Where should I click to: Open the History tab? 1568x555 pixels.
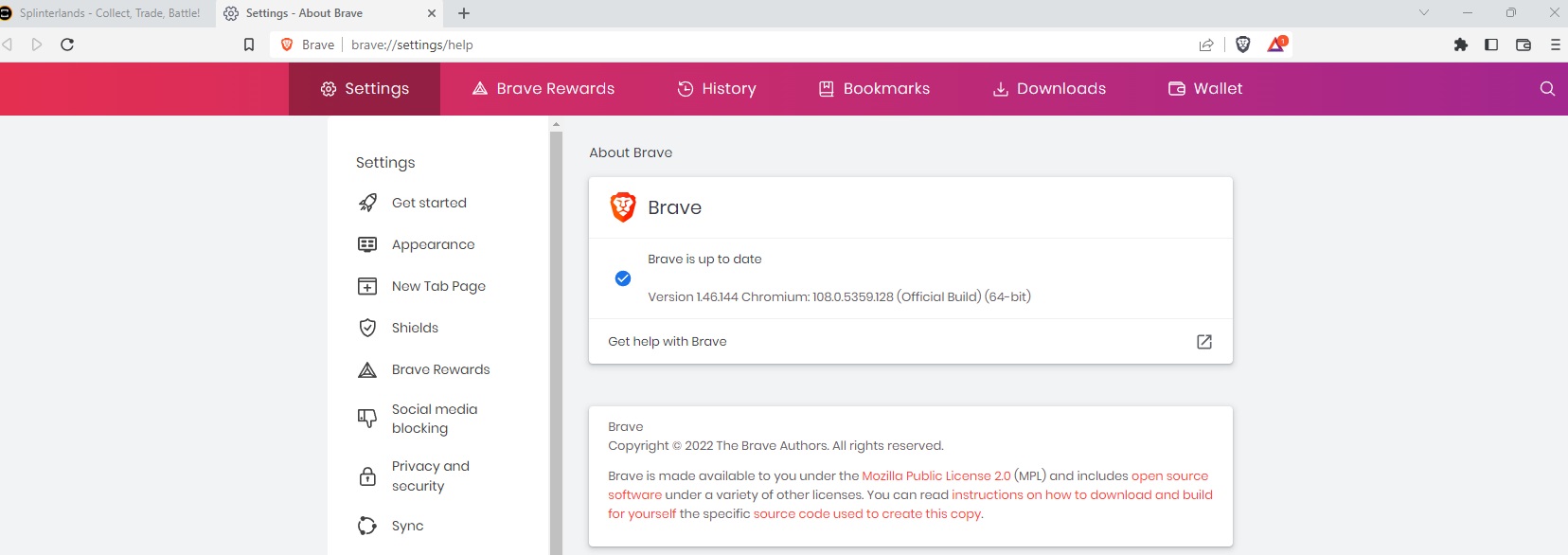point(717,88)
